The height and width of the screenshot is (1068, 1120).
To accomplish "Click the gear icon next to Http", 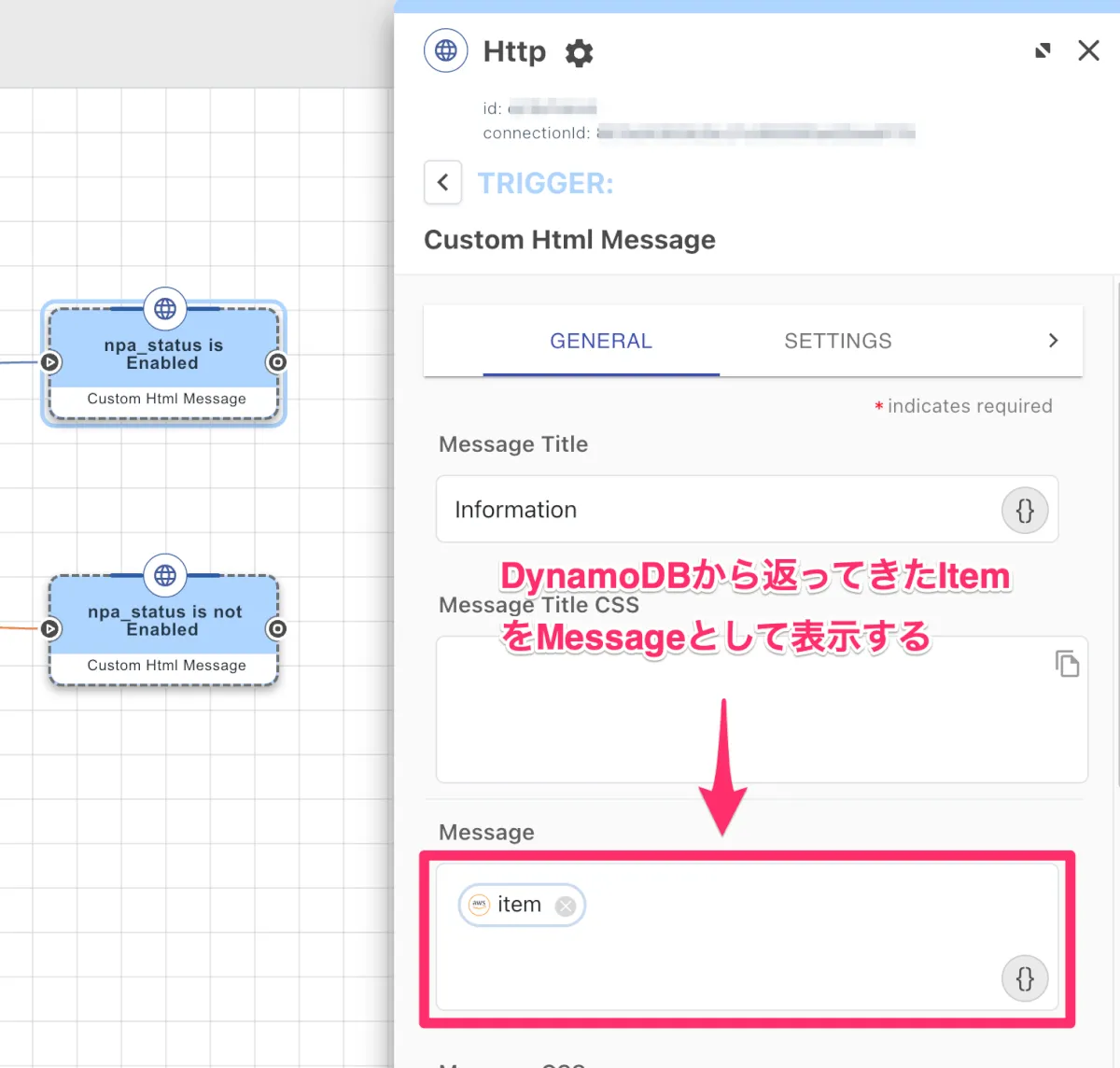I will (x=579, y=52).
